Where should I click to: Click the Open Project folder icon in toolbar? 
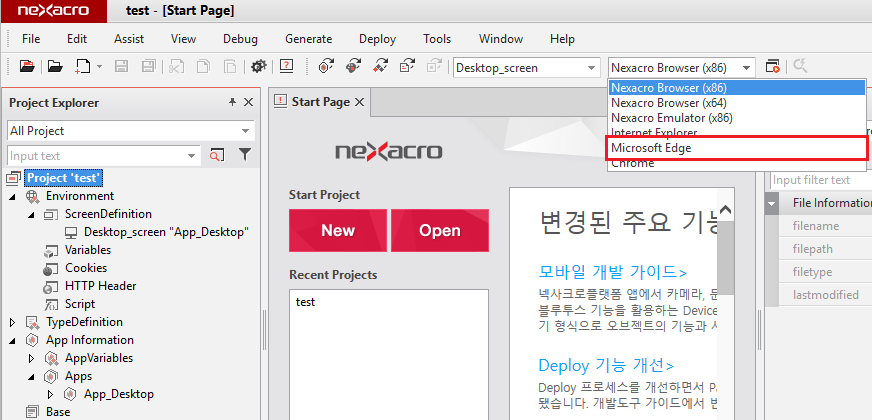pos(27,67)
